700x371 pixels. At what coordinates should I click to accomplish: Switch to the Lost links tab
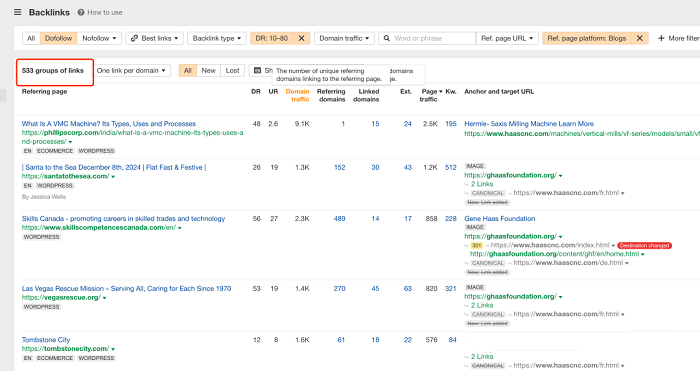point(232,71)
